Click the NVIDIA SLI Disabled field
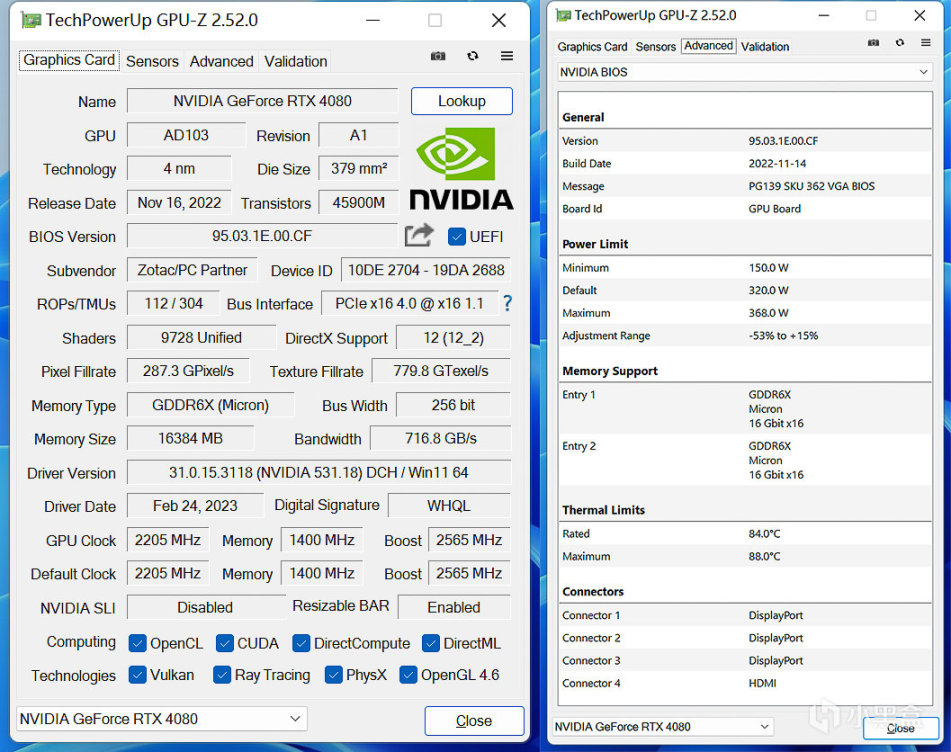This screenshot has height=752, width=951. point(205,607)
